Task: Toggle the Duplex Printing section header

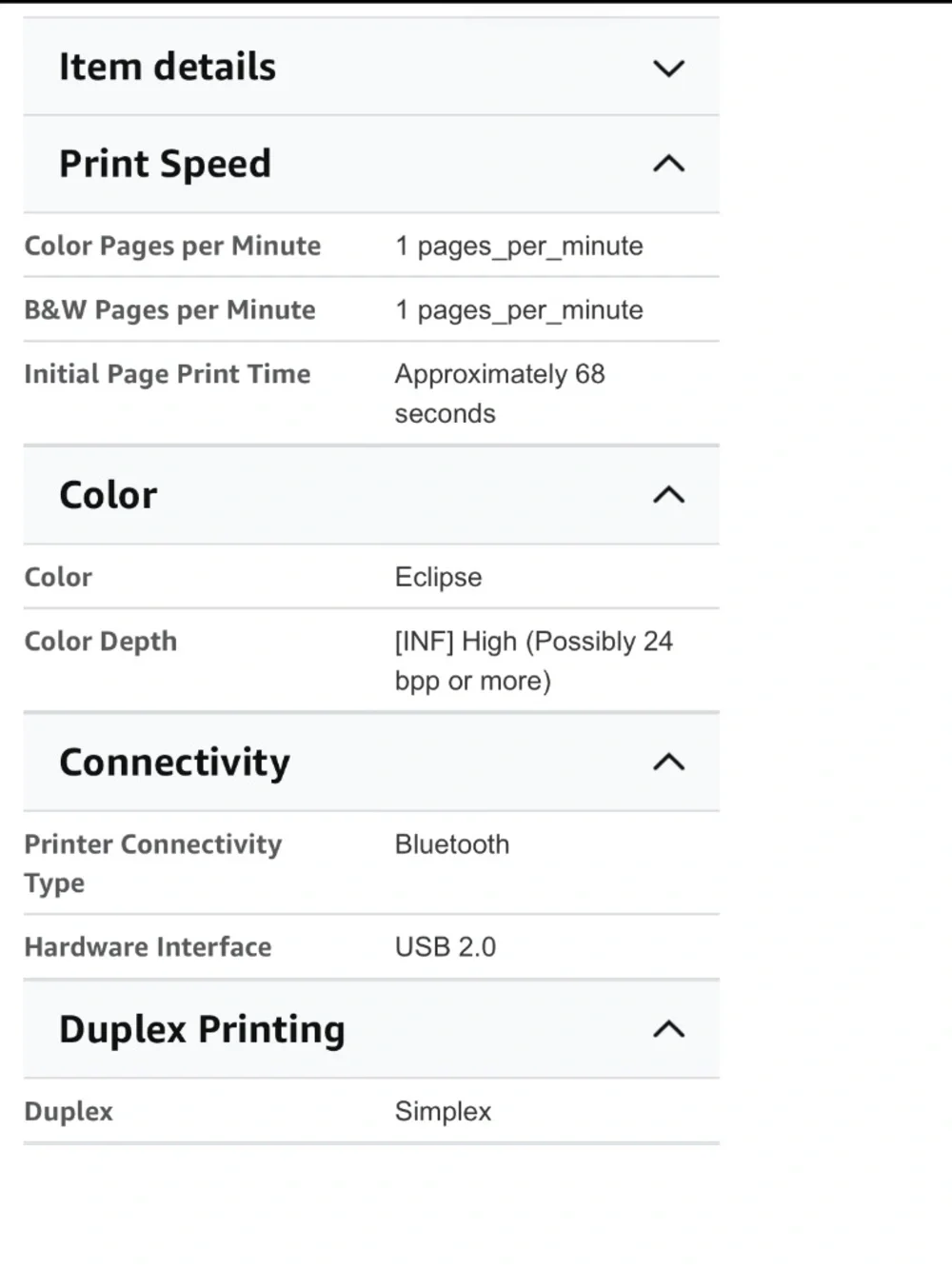Action: tap(371, 1029)
